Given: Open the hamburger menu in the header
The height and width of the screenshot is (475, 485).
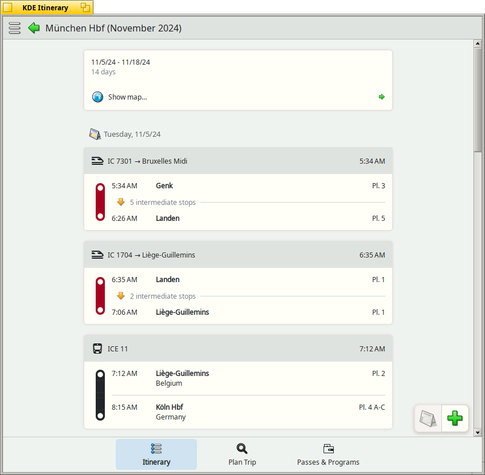Looking at the screenshot, I should point(14,28).
